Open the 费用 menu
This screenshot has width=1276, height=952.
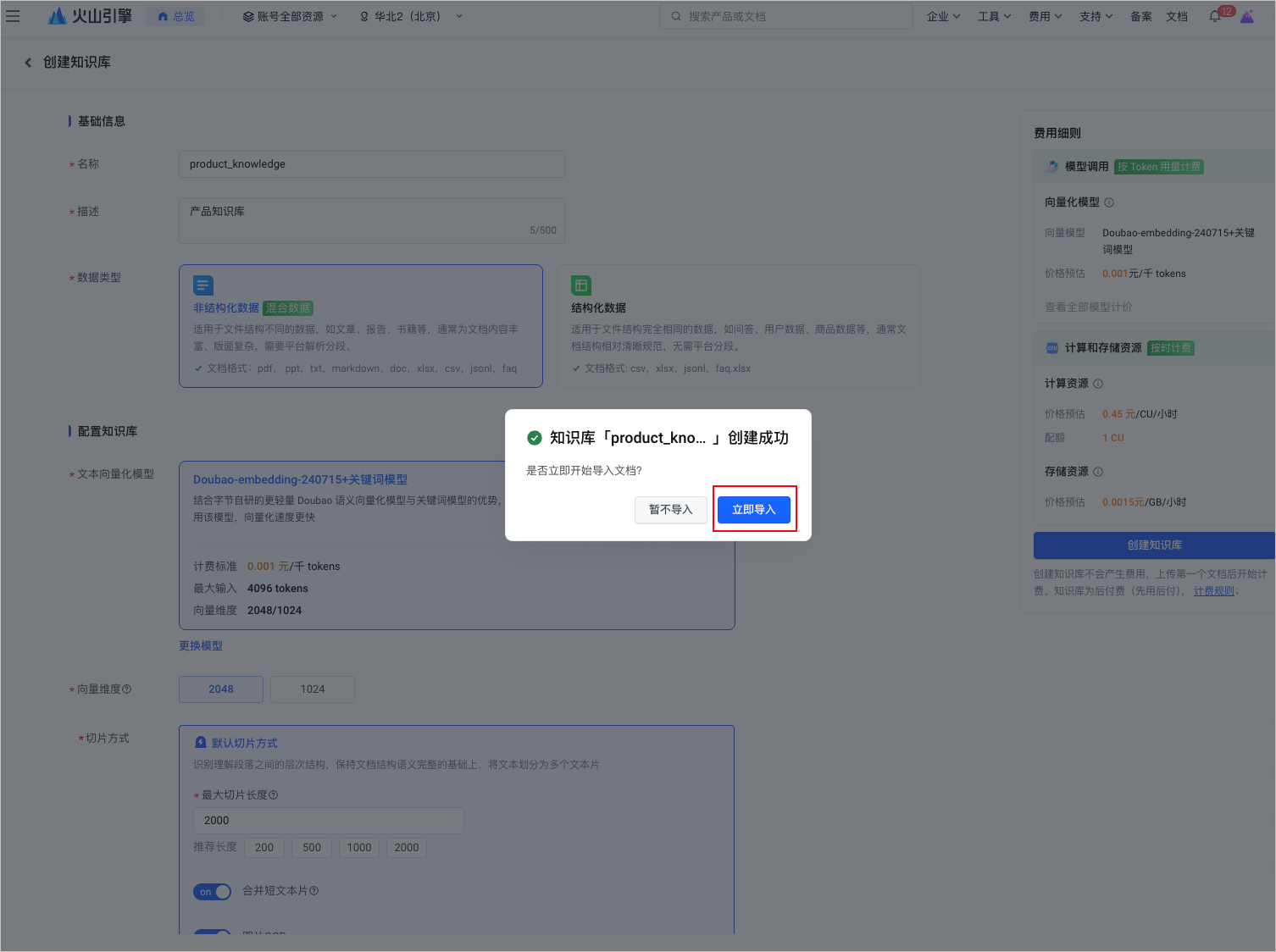1045,16
